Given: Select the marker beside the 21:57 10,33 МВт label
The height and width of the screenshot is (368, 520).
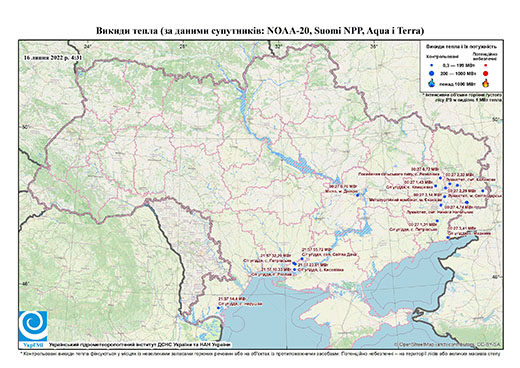Looking at the screenshot, I should (294, 269).
